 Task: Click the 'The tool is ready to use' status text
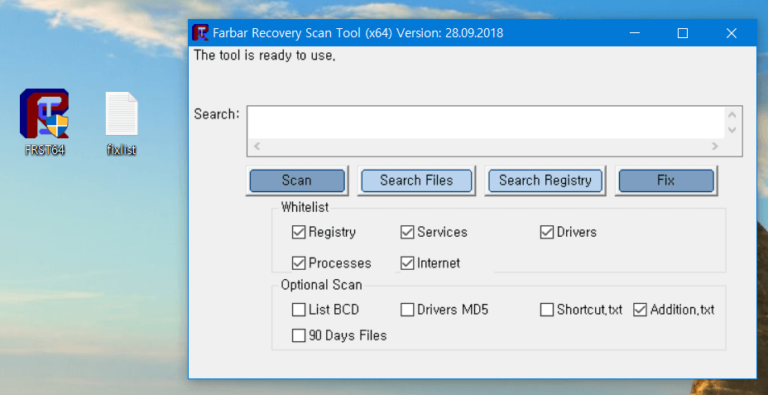click(x=265, y=55)
